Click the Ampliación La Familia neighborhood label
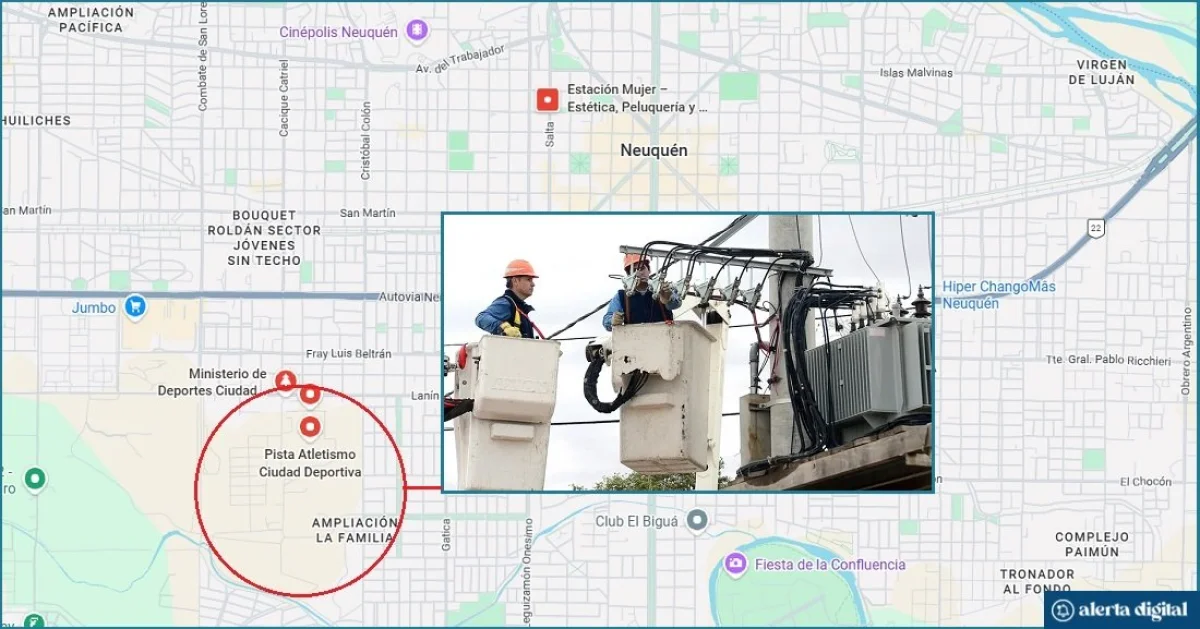This screenshot has height=629, width=1200. (355, 530)
